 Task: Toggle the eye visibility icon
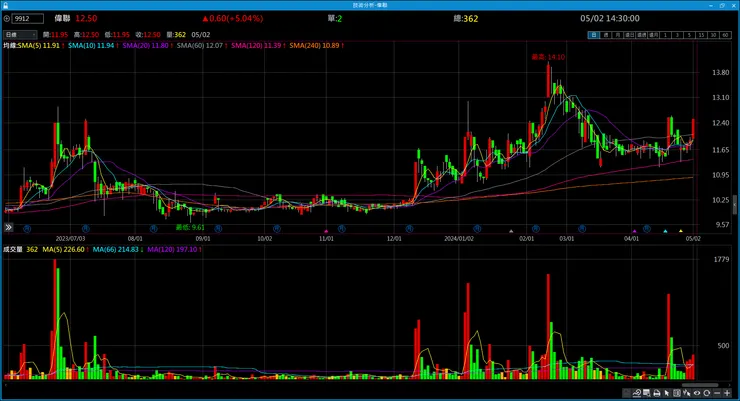coord(697,393)
